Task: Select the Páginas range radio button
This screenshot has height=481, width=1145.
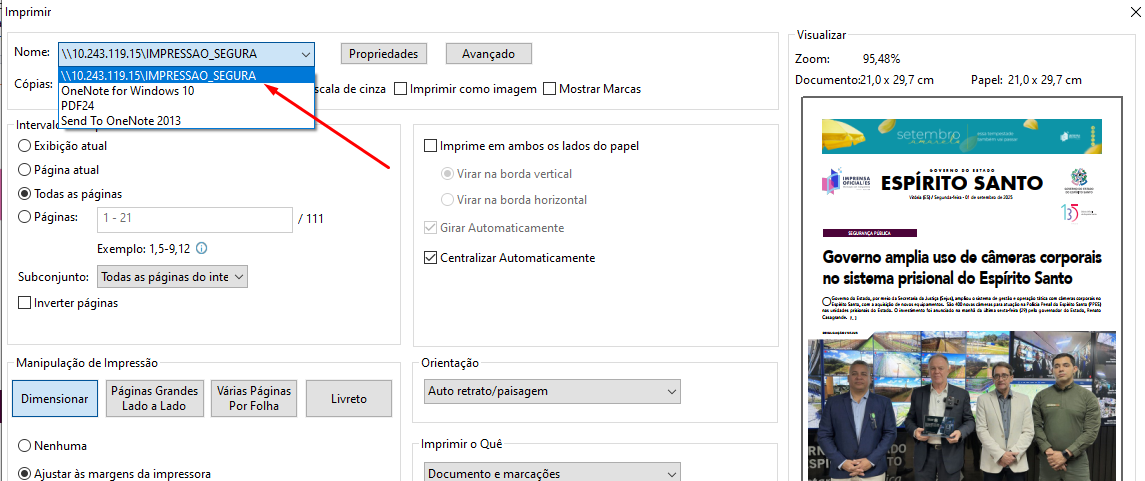Action: (24, 217)
